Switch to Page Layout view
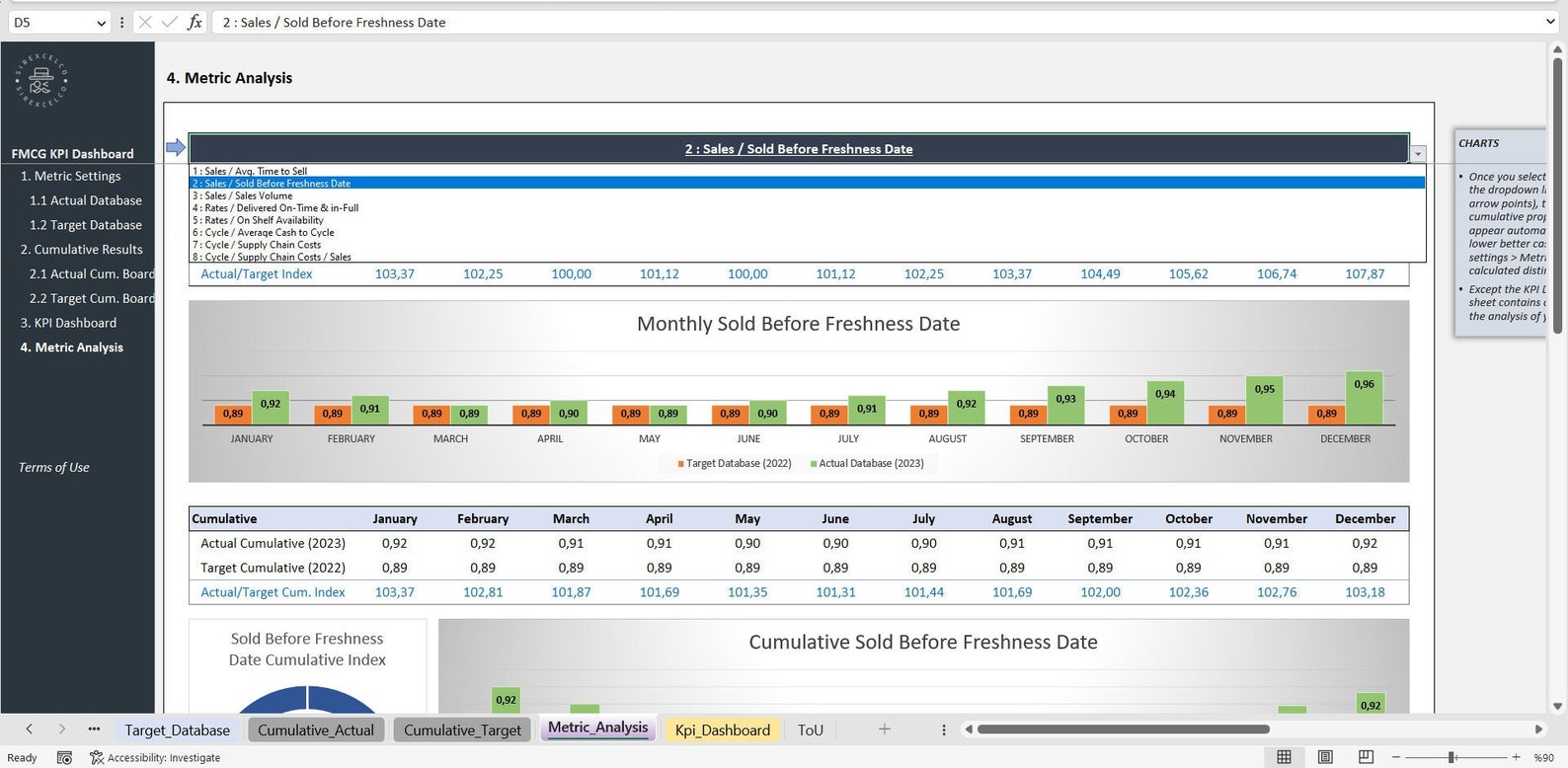This screenshot has height=768, width=1568. tap(1325, 757)
